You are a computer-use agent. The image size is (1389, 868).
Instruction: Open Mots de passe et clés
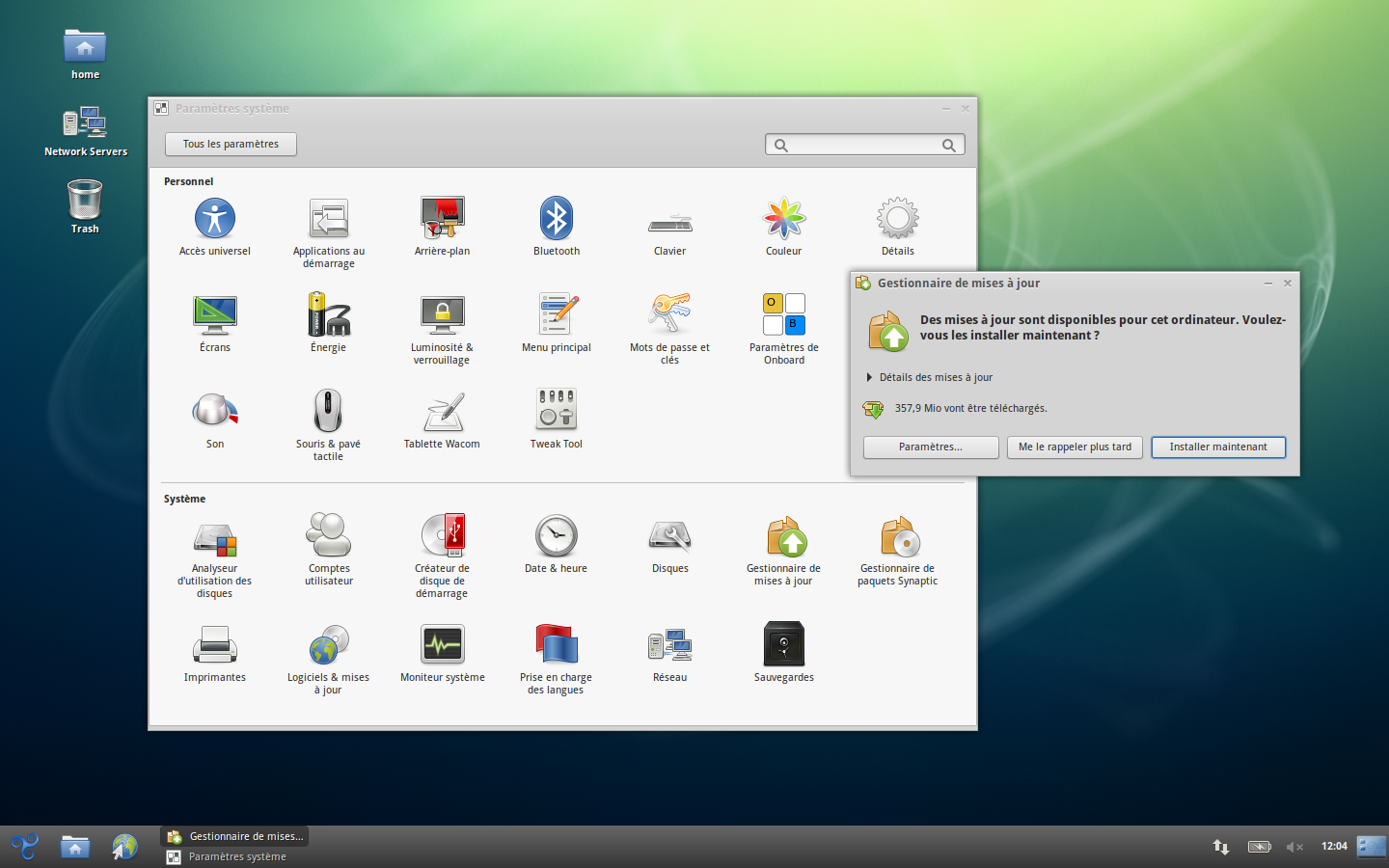tap(670, 330)
